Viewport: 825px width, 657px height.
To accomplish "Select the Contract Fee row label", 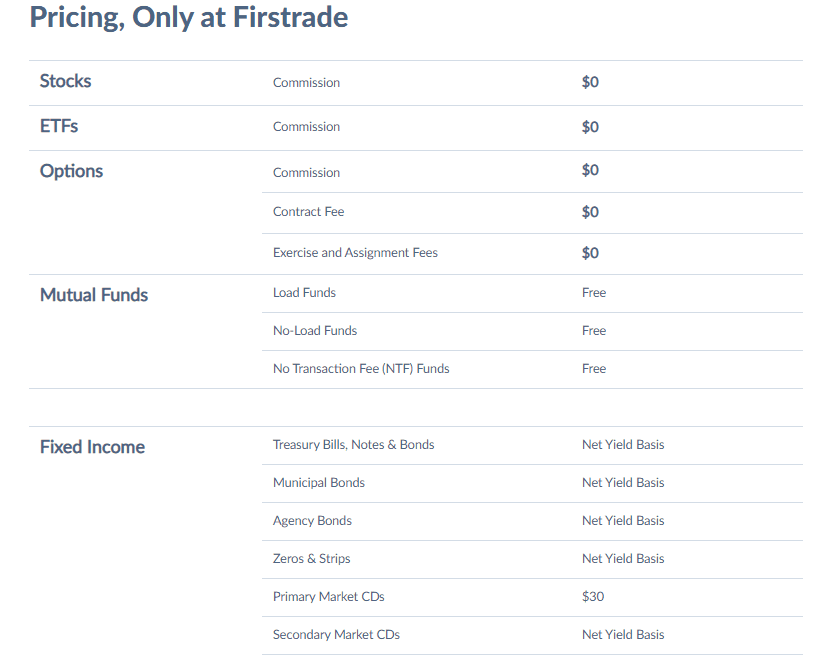I will coord(308,211).
